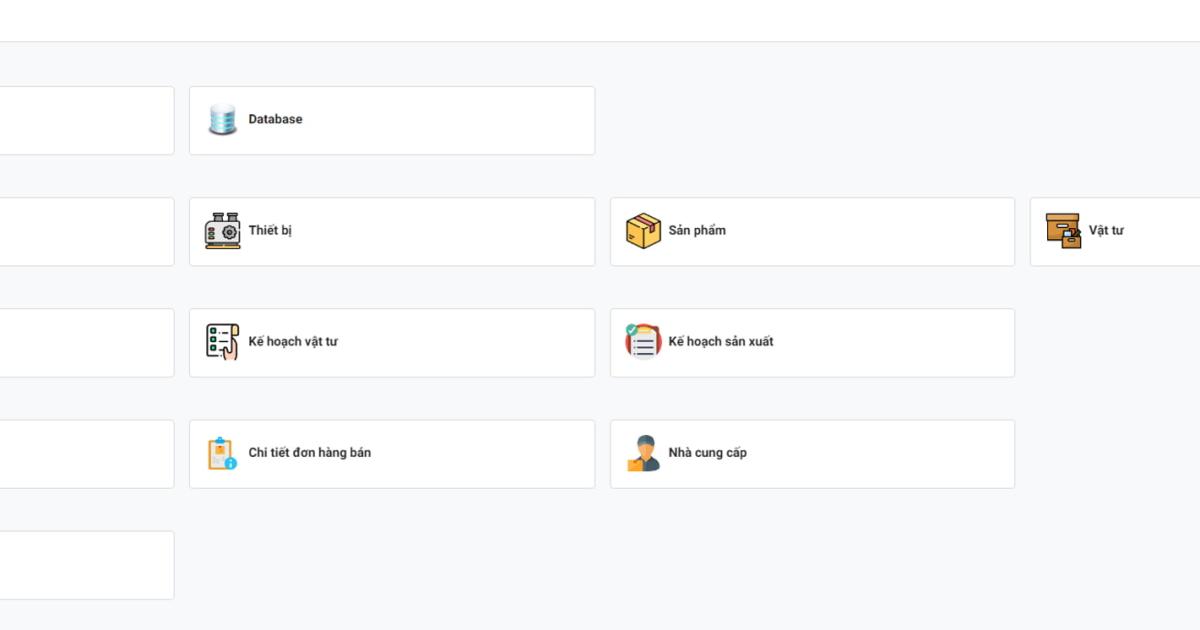The height and width of the screenshot is (630, 1200).
Task: Open Nhà cung cấp from its label
Action: coord(706,453)
